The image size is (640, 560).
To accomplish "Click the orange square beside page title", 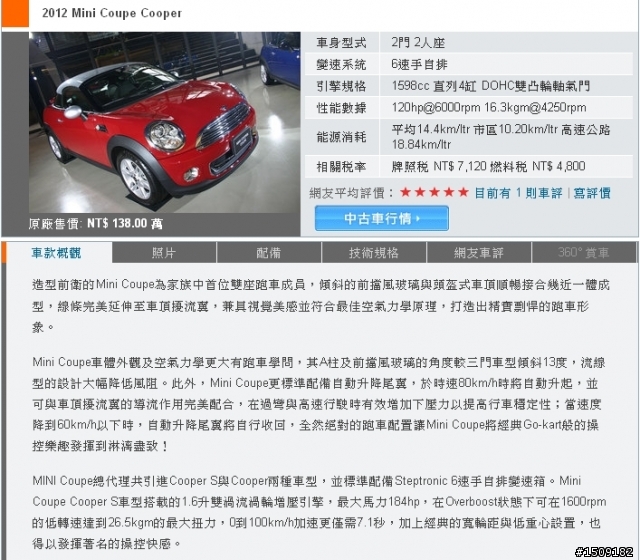I will (x=16, y=13).
